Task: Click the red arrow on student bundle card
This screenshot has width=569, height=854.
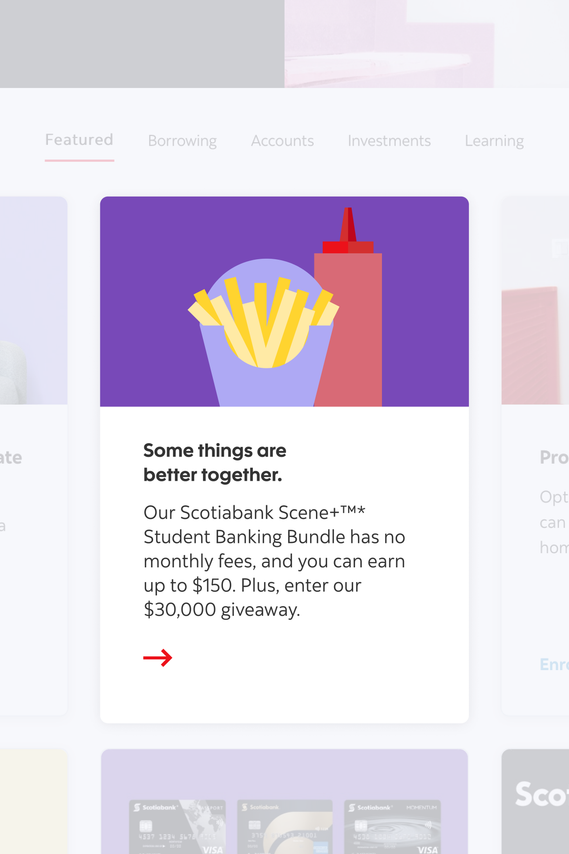Action: point(157,658)
